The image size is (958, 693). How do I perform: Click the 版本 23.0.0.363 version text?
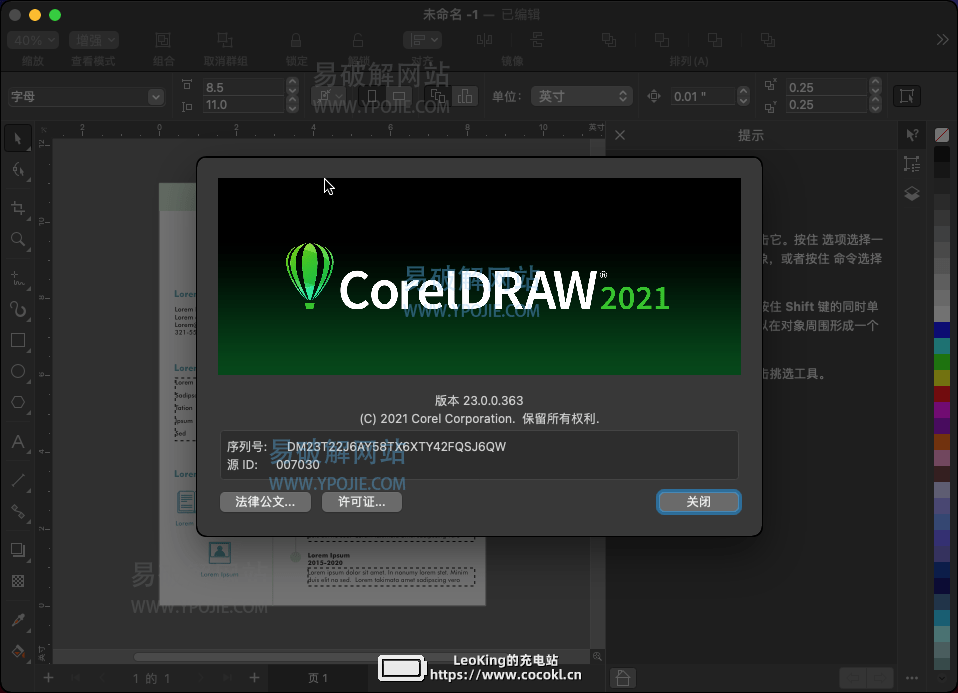479,401
